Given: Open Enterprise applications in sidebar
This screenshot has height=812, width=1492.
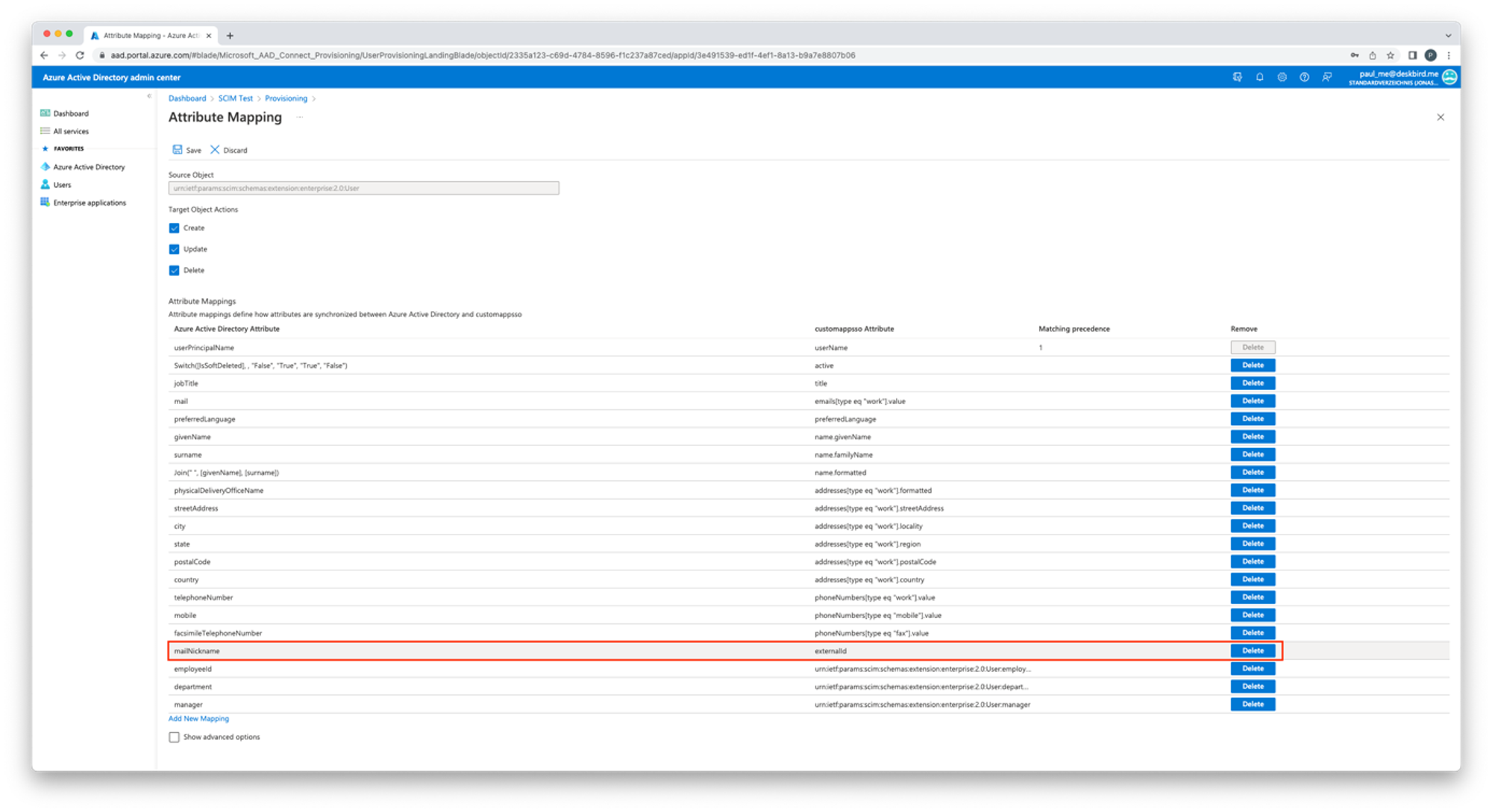Looking at the screenshot, I should pos(89,203).
